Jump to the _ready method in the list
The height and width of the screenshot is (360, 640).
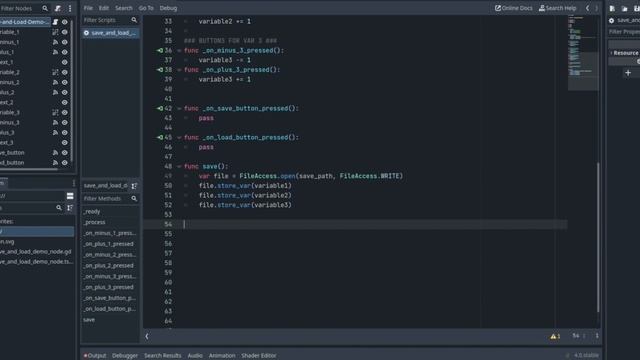(92, 212)
